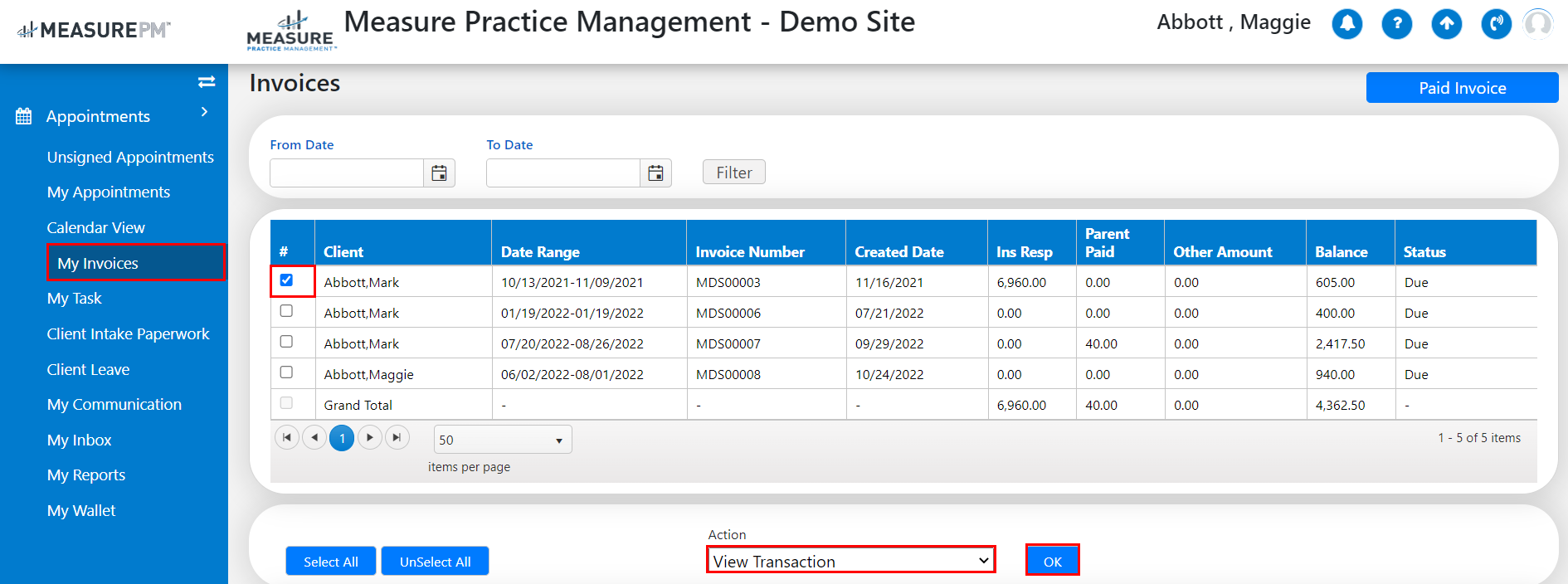
Task: Open My Inbox in sidebar
Action: click(x=79, y=440)
